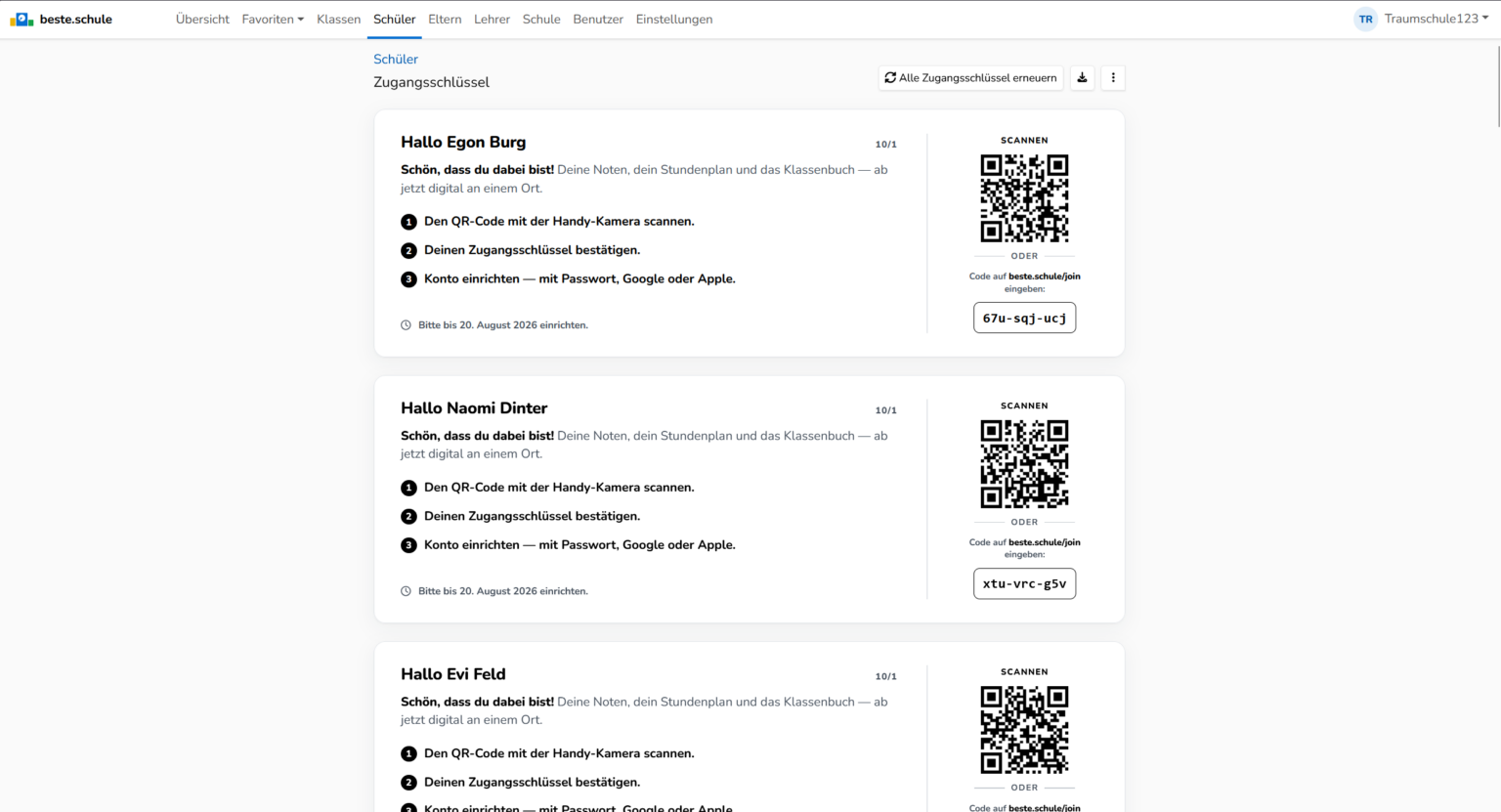The image size is (1501, 812).
Task: Go to the Klassen tab
Action: tap(338, 19)
